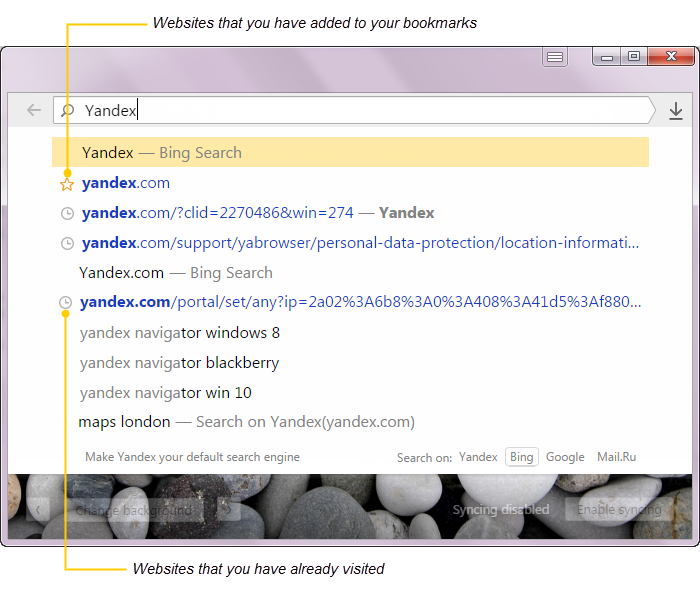700x600 pixels.
Task: Choose 'yandex navigator win 10' suggestion
Action: tap(166, 393)
